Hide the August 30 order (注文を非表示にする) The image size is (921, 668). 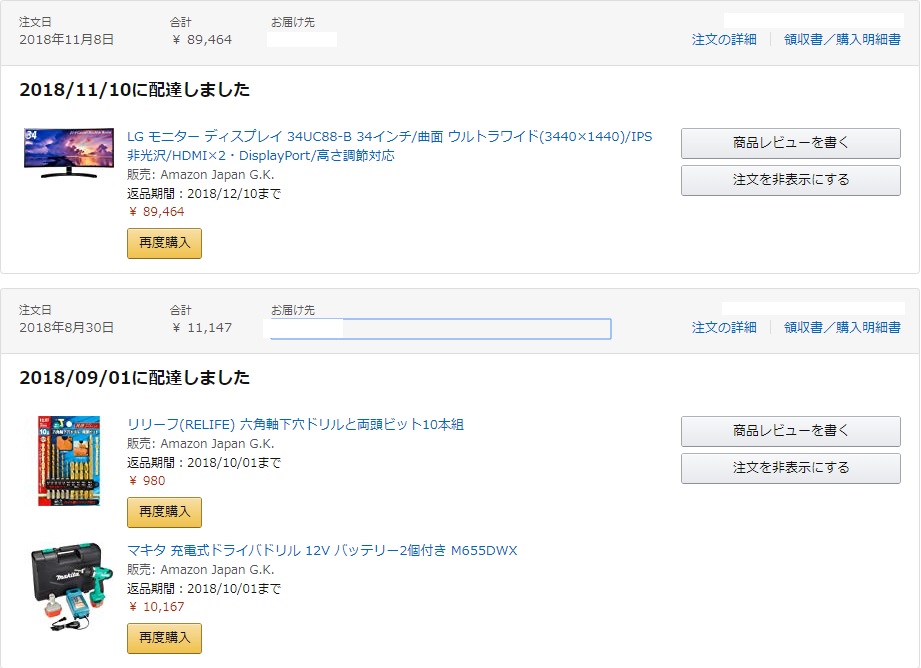point(791,468)
